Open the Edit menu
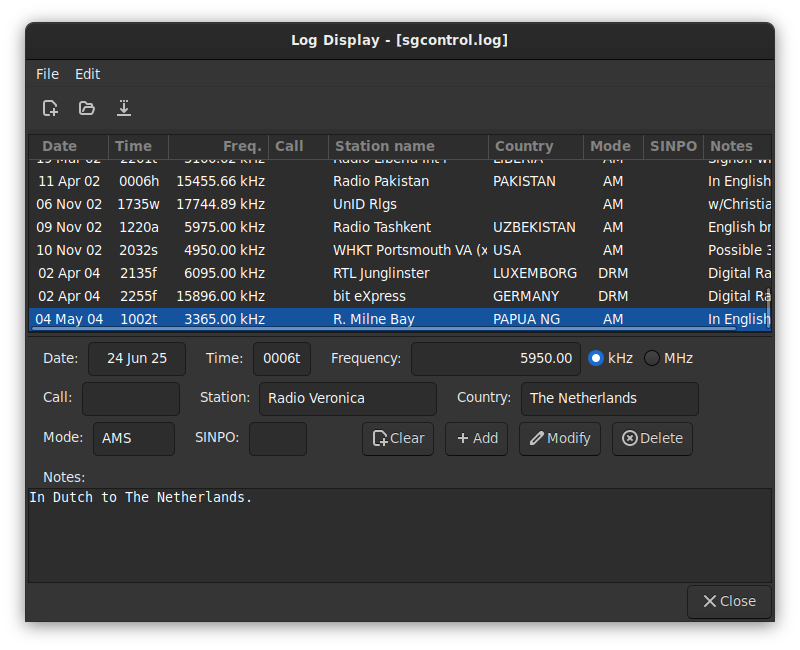 87,74
